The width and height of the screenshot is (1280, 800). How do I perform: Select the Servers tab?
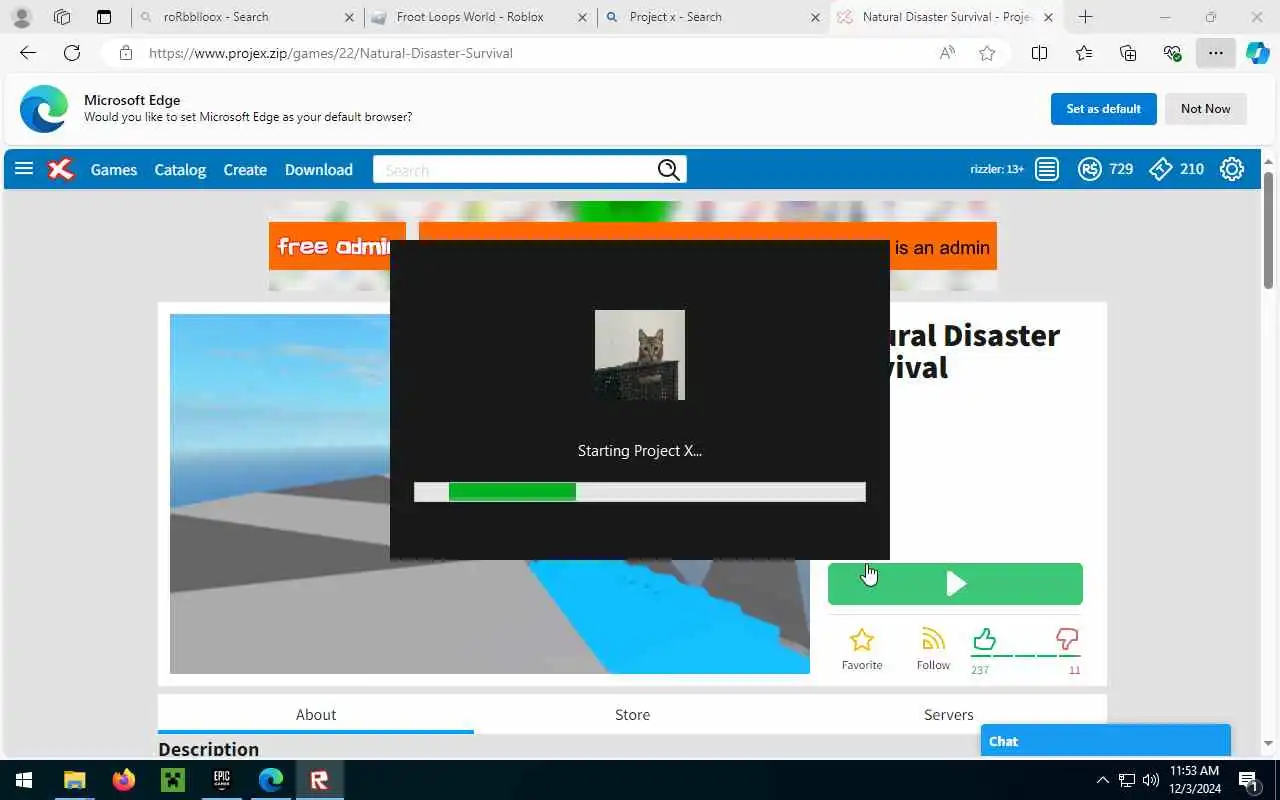click(948, 714)
